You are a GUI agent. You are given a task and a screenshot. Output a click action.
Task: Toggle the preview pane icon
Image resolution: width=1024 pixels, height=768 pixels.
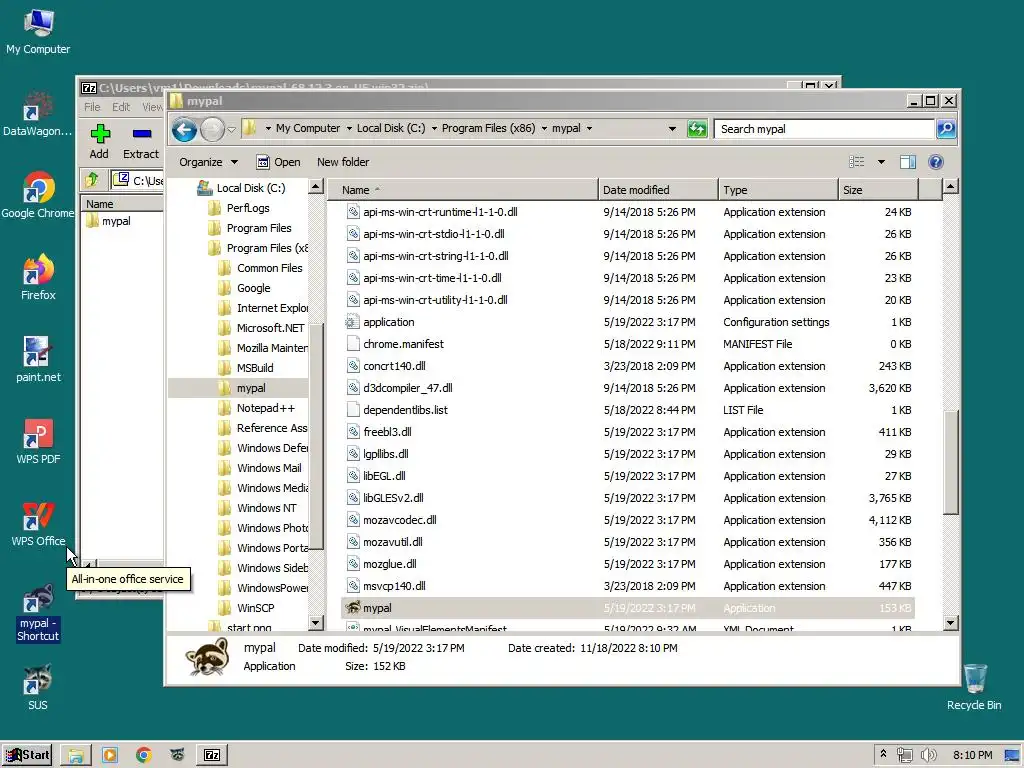[907, 162]
